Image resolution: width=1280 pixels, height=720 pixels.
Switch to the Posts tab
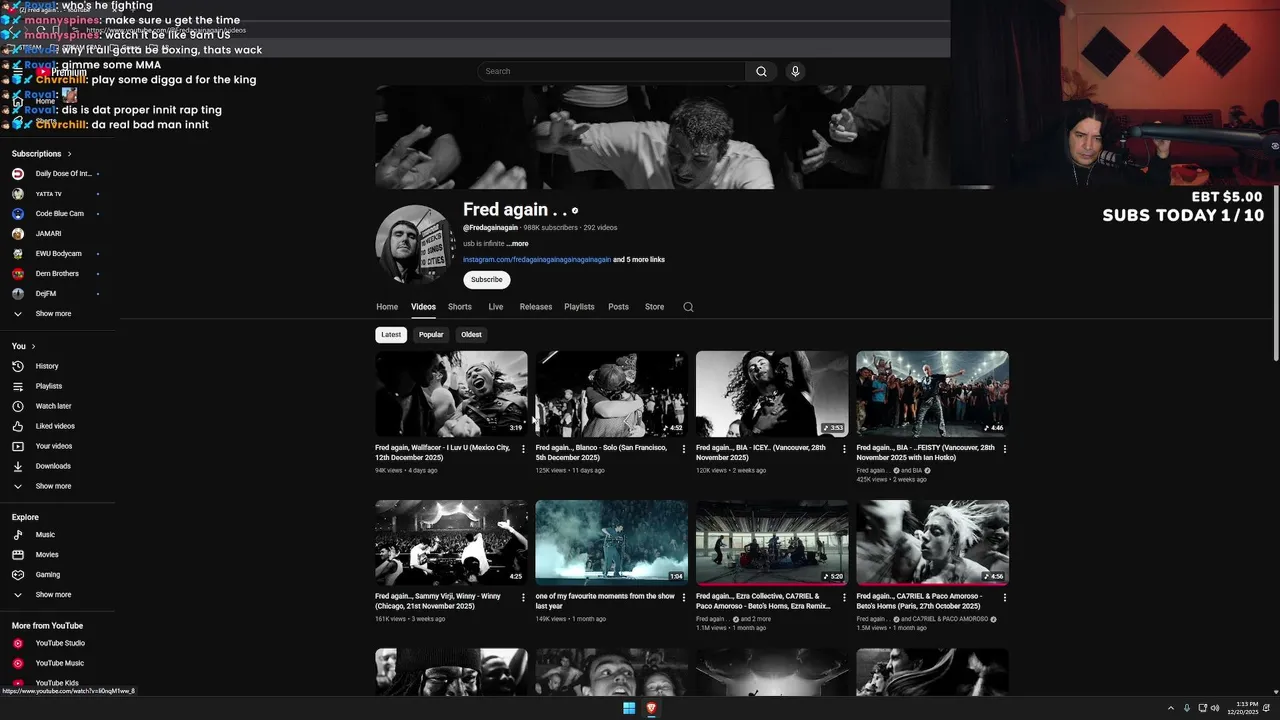619,307
